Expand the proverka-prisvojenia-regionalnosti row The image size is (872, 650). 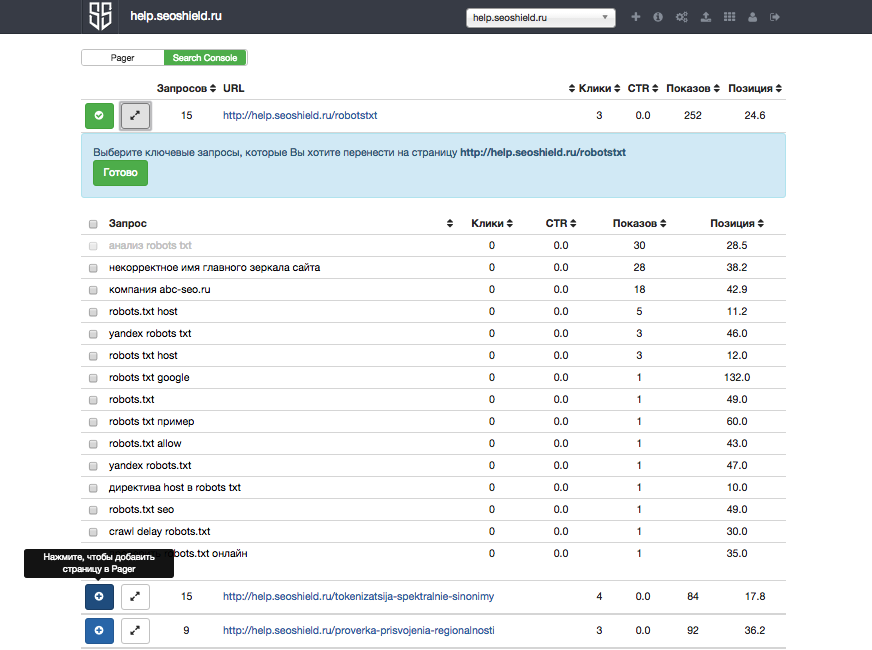[135, 631]
